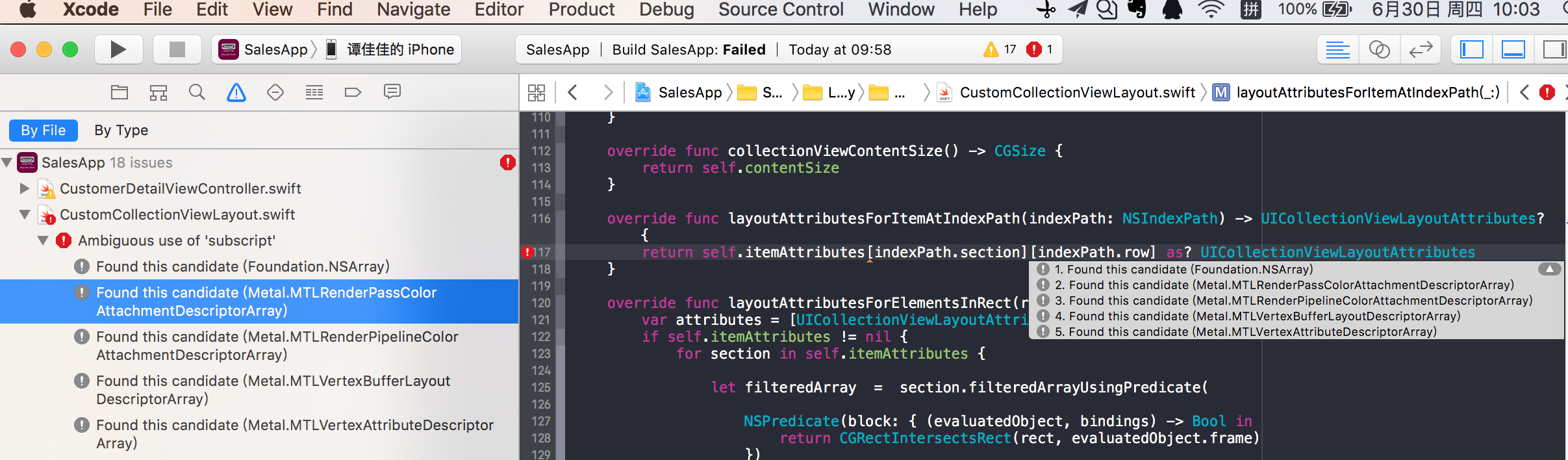1568x460 pixels.
Task: Open the Source Control menu
Action: click(781, 10)
